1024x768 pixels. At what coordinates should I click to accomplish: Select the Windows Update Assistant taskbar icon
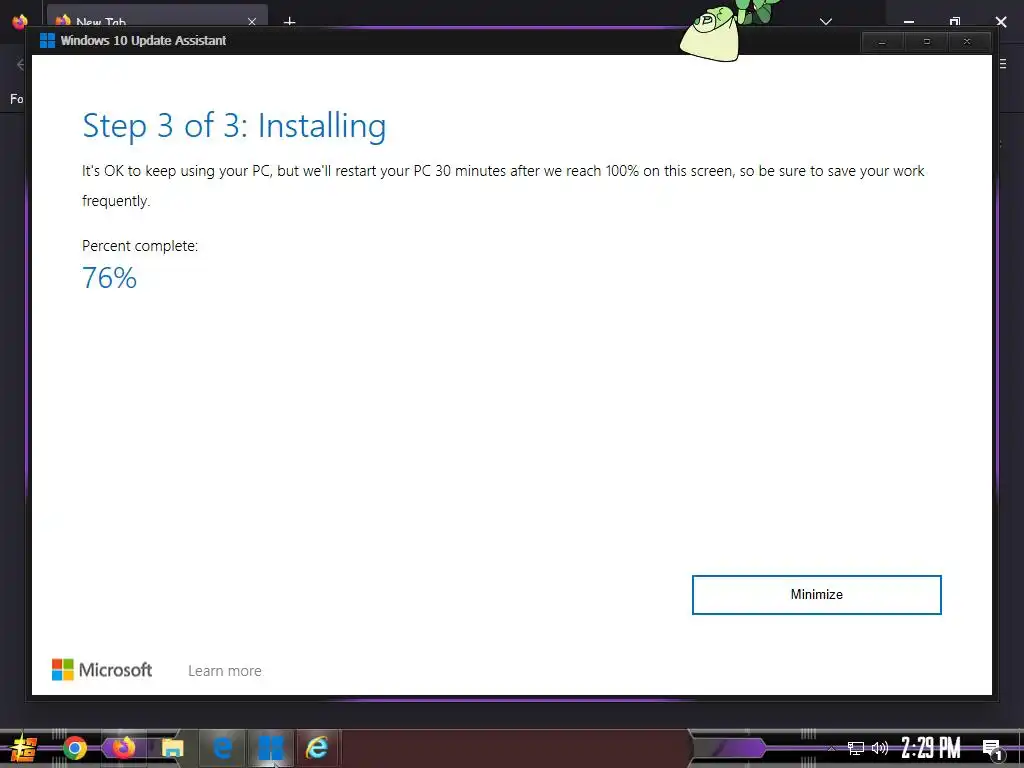(270, 748)
